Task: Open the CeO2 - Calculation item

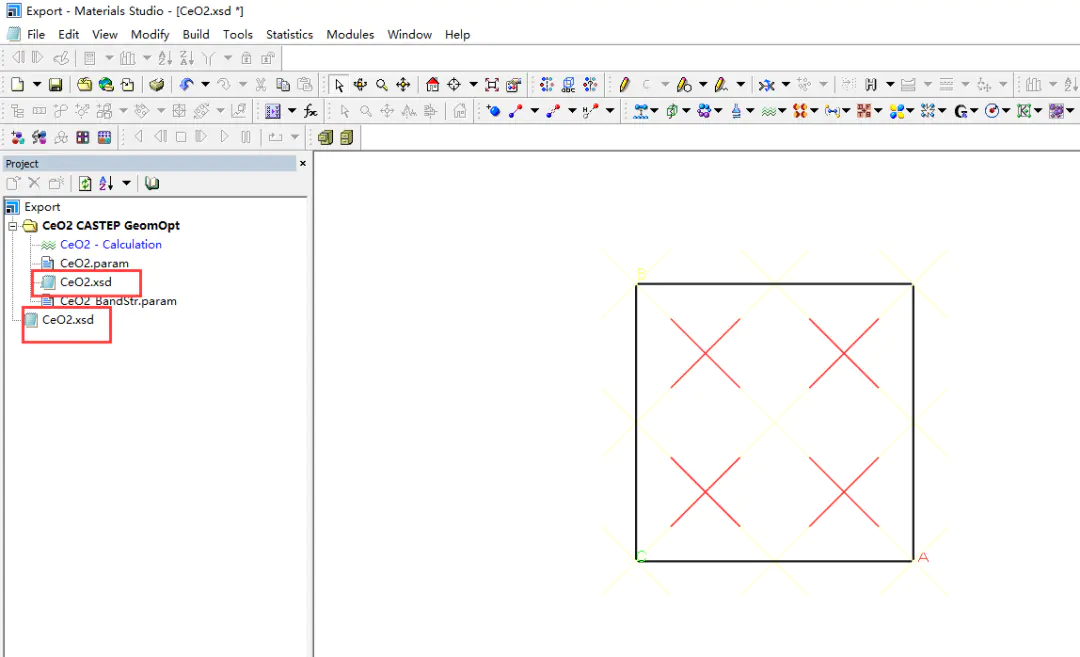Action: [111, 244]
